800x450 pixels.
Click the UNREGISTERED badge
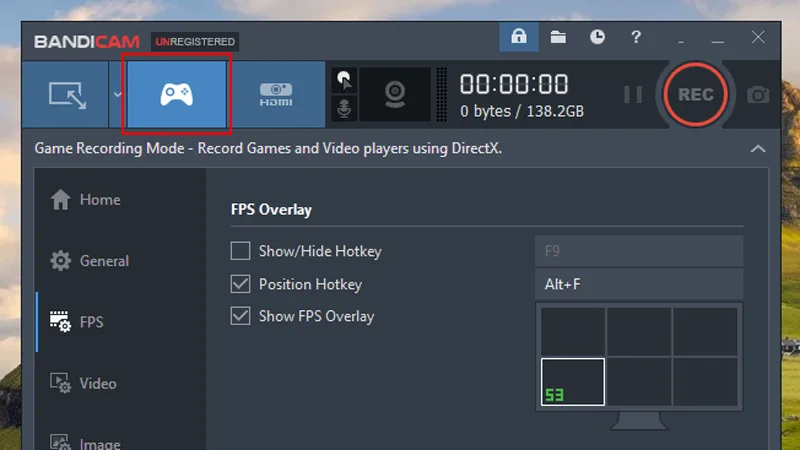[195, 41]
